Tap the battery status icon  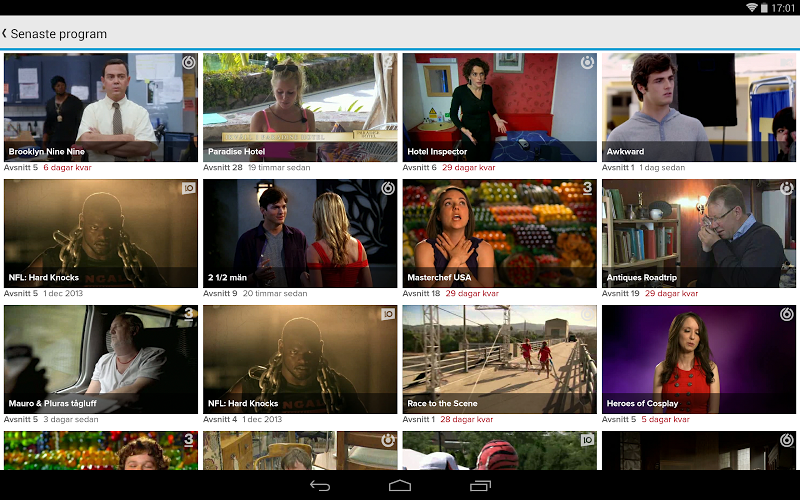(x=764, y=8)
